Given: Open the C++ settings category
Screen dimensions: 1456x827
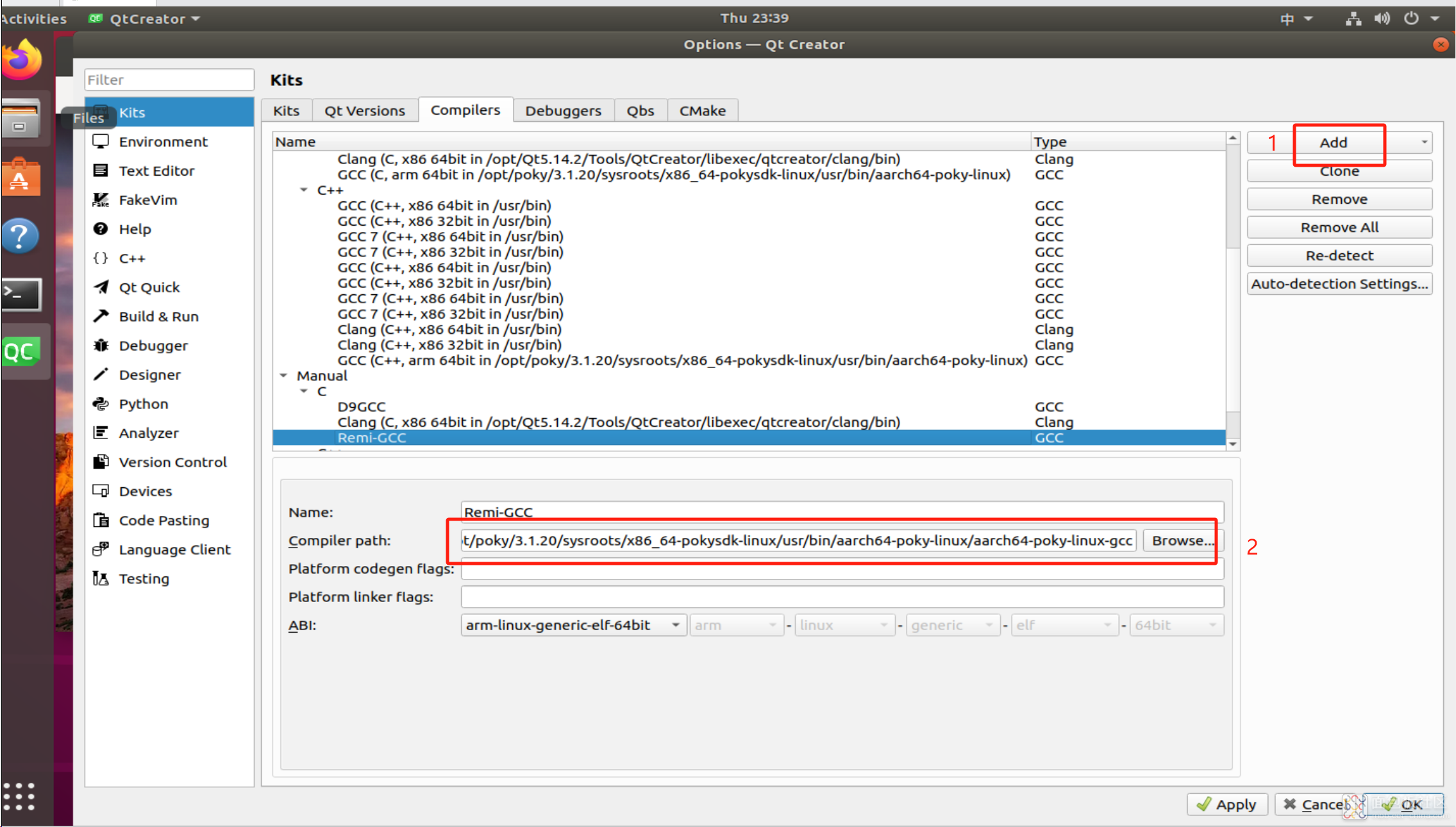Looking at the screenshot, I should tap(169, 258).
